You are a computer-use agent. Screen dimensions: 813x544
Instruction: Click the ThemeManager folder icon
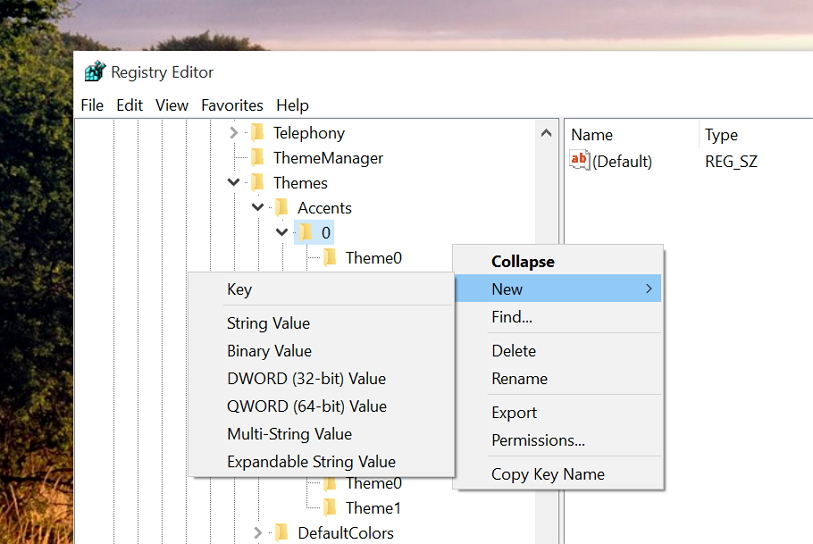pyautogui.click(x=258, y=158)
